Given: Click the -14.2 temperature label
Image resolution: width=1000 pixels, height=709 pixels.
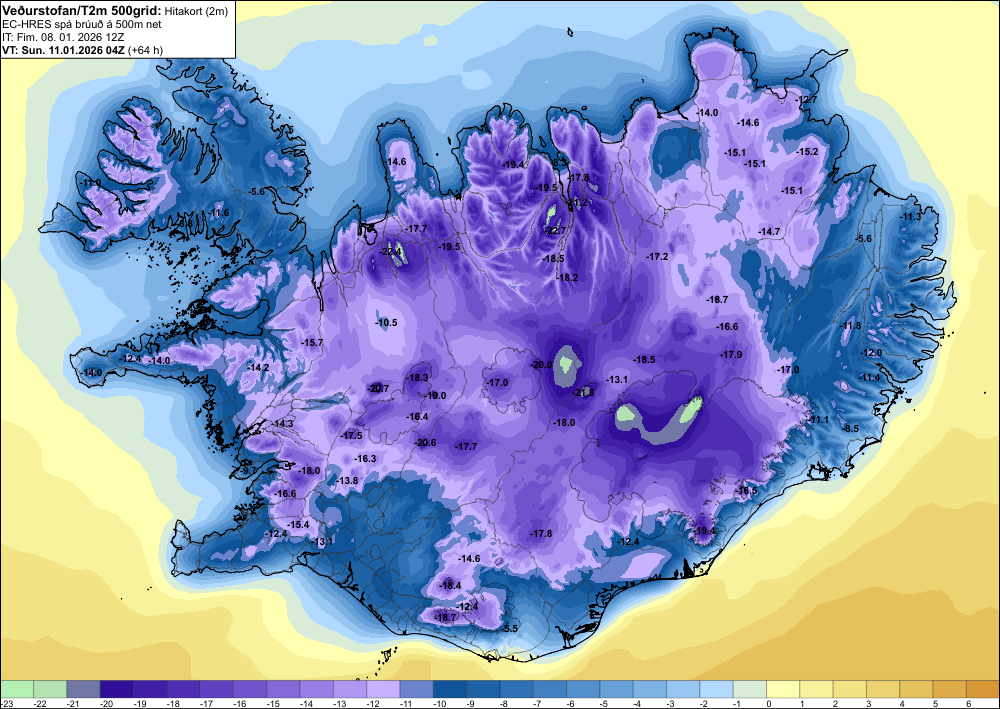Looking at the screenshot, I should [258, 367].
